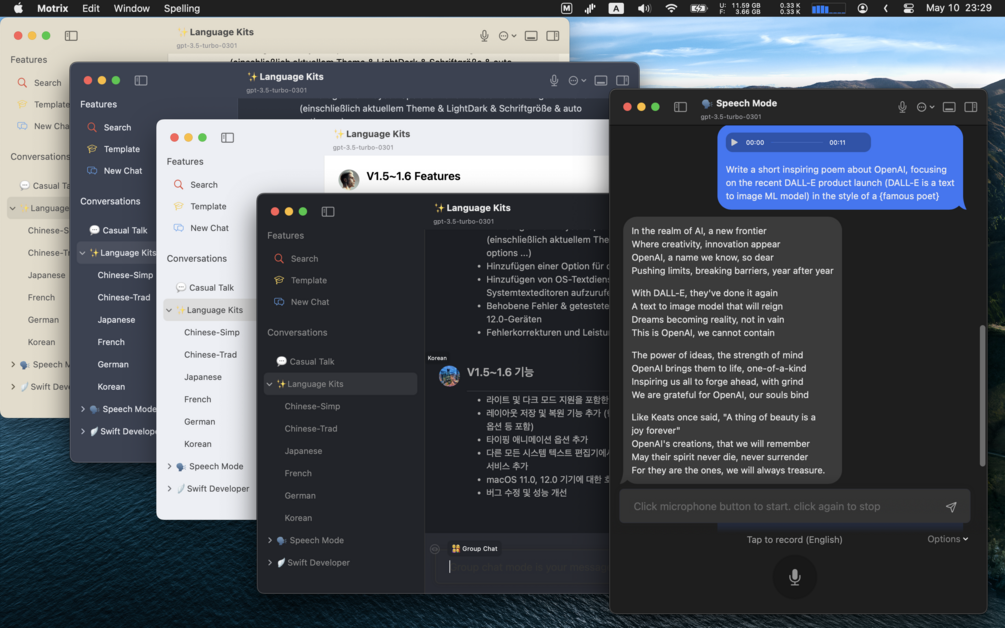Select German in the dark blue window sidebar
Image resolution: width=1005 pixels, height=628 pixels.
point(113,365)
